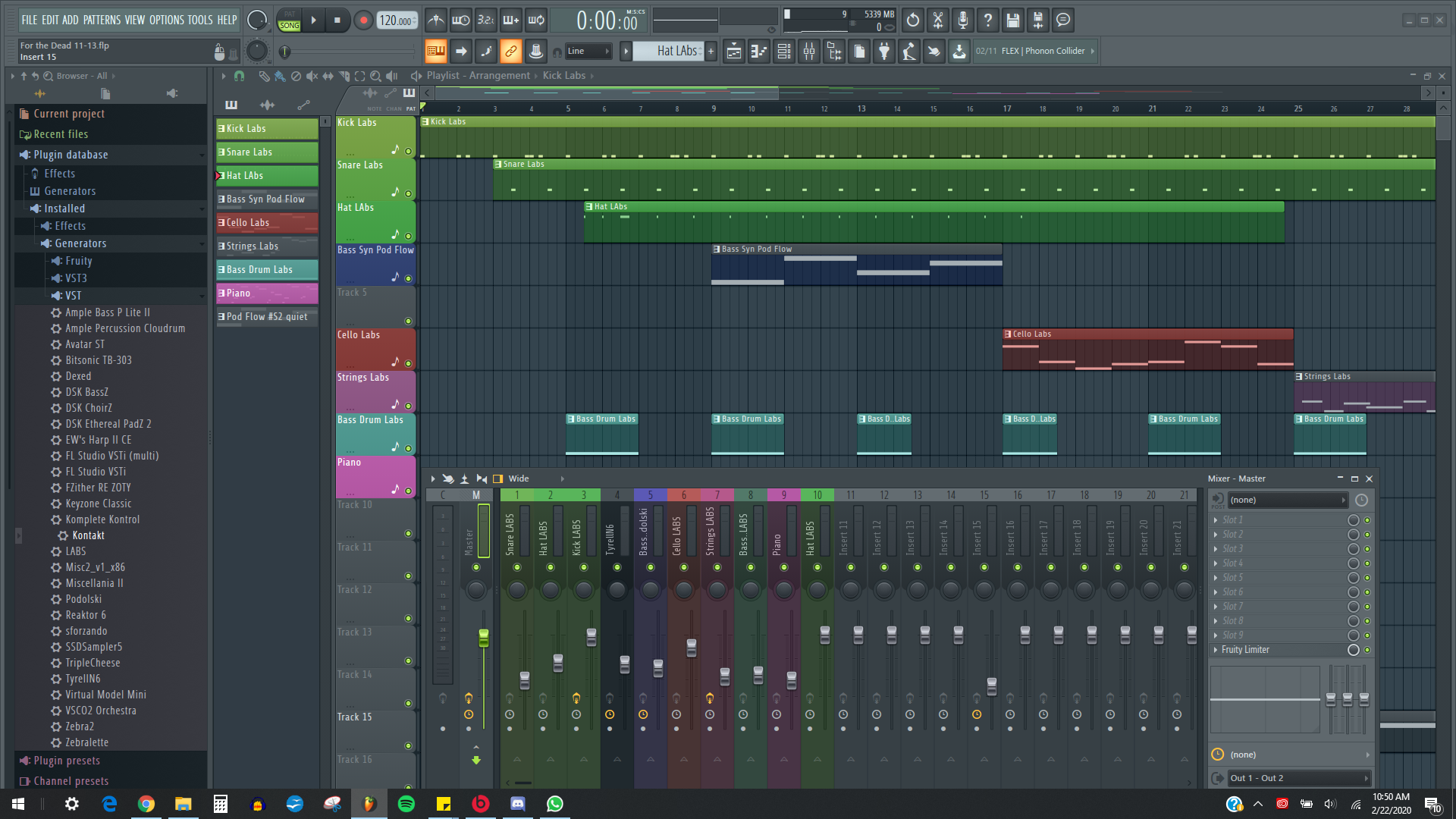
Task: Toggle mute LED on Snare LABS mixer track
Action: pos(517,567)
